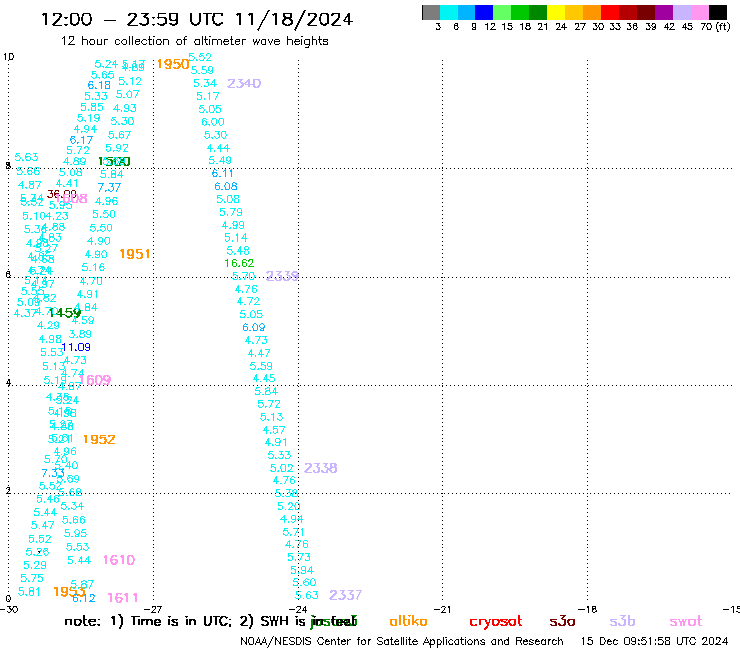
Task: Click the wave height value '5.24'
Action: pos(106,64)
